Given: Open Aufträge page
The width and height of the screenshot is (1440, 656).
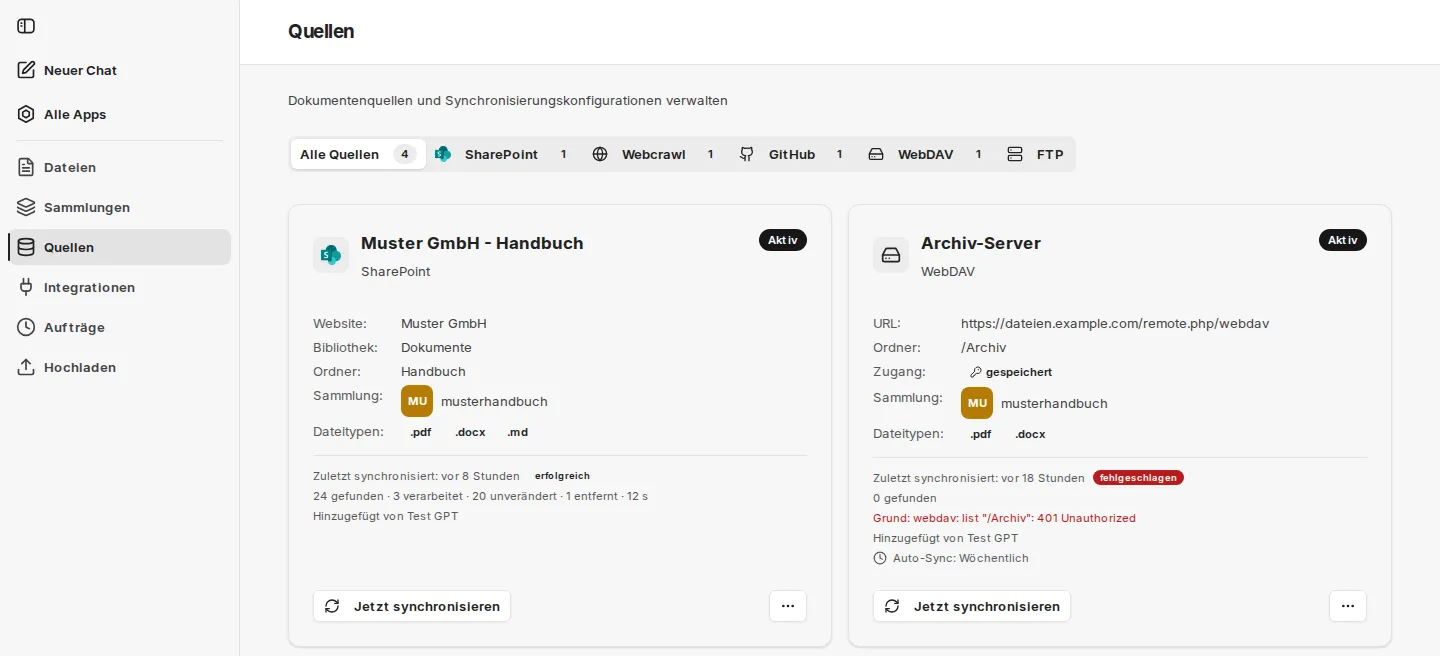Looking at the screenshot, I should coord(119,327).
